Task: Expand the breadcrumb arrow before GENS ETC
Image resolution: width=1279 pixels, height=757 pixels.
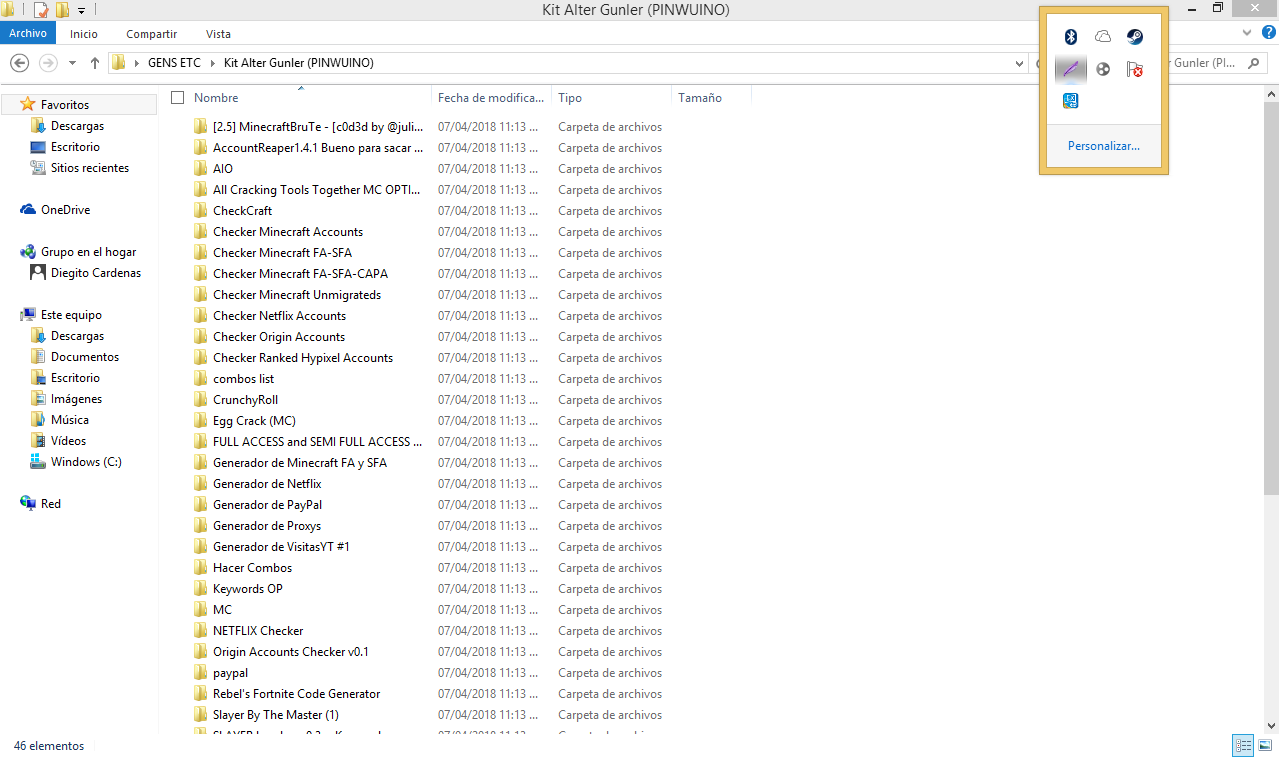Action: point(136,63)
